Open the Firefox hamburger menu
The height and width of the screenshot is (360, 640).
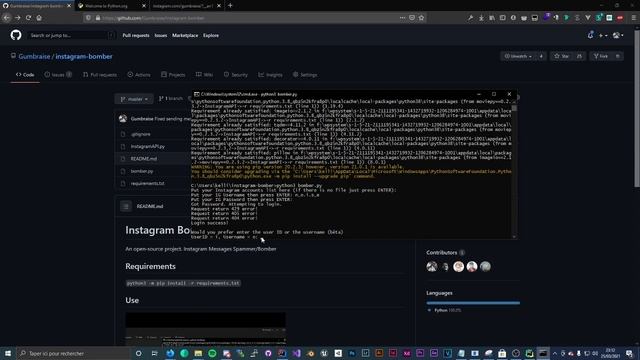coord(633,18)
